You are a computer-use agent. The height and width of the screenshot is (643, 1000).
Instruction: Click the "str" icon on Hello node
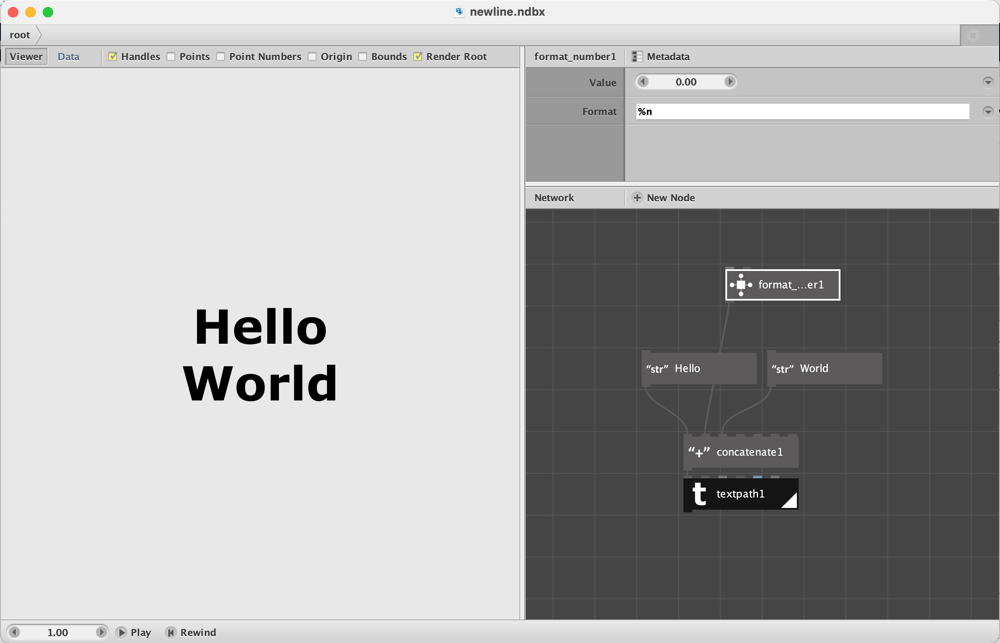[x=657, y=369]
